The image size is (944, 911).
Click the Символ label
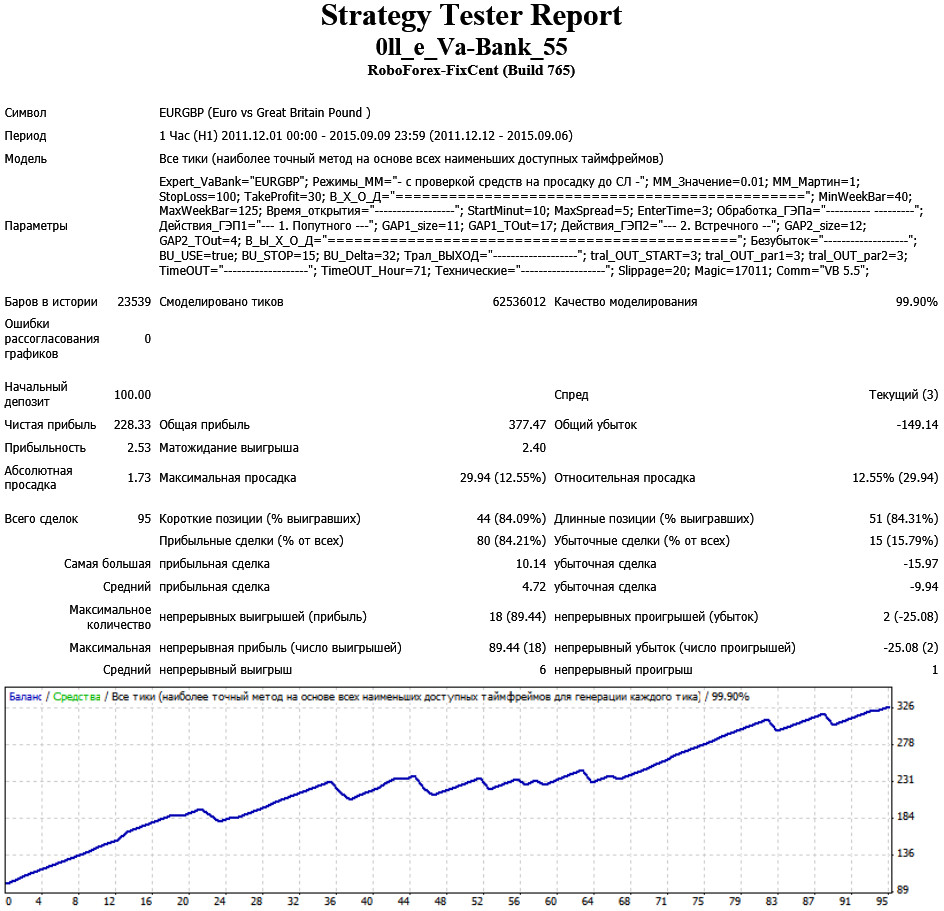[x=25, y=113]
